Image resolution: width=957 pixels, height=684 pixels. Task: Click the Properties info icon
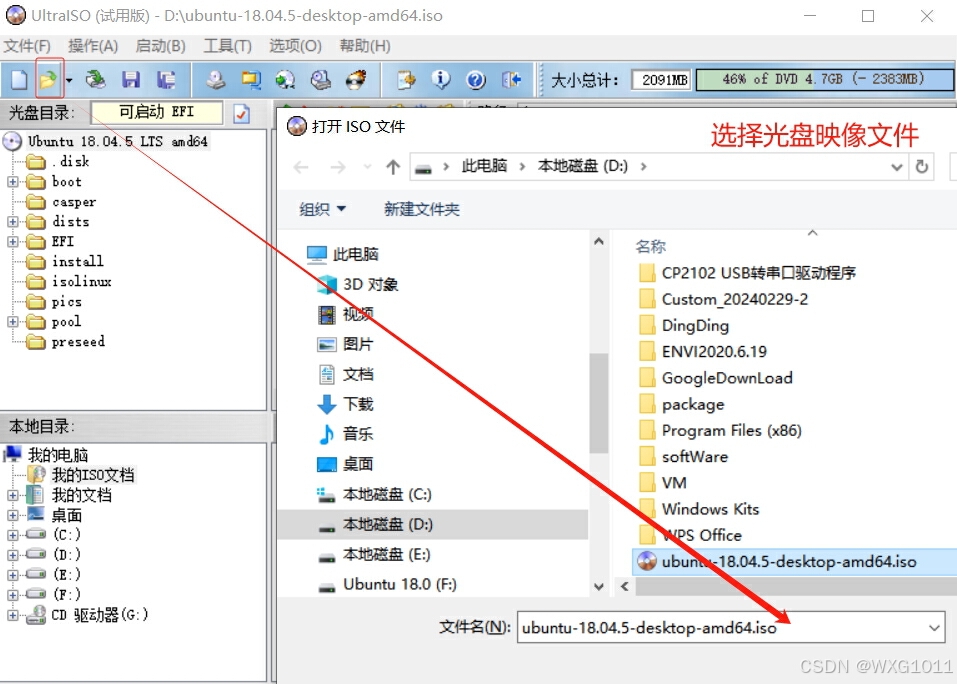pyautogui.click(x=441, y=79)
